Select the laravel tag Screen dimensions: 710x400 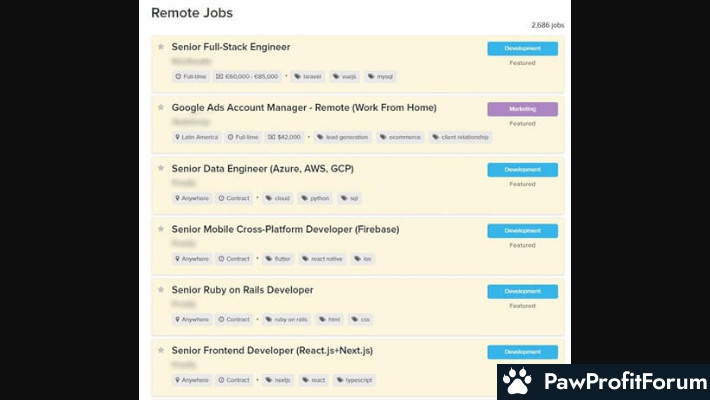pos(308,77)
